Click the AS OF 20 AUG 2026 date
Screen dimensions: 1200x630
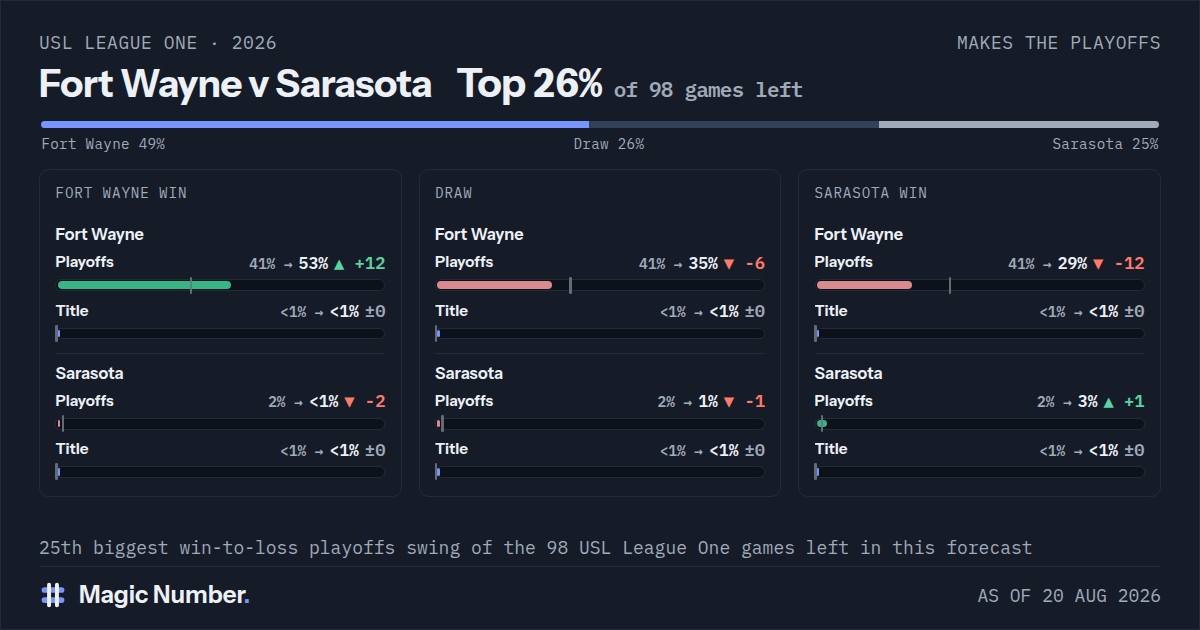click(x=1069, y=596)
